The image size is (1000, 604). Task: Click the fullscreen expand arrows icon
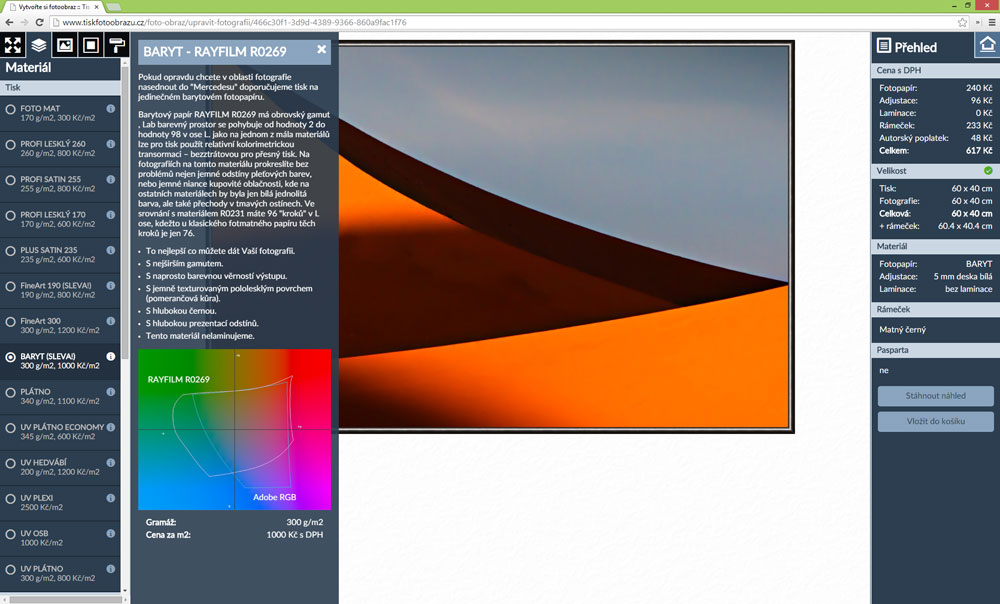(13, 45)
